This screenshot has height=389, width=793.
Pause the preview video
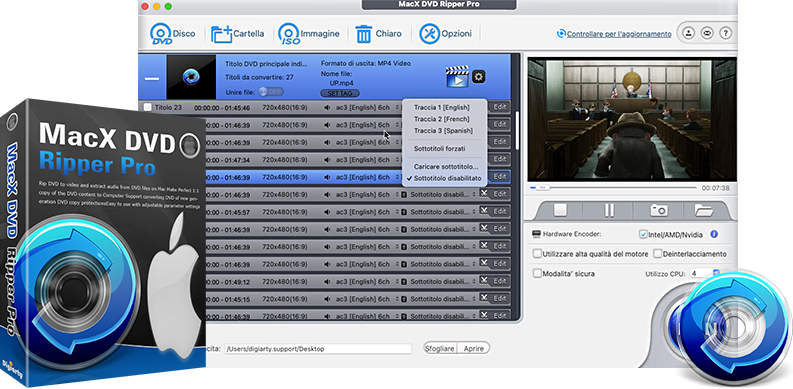click(609, 210)
